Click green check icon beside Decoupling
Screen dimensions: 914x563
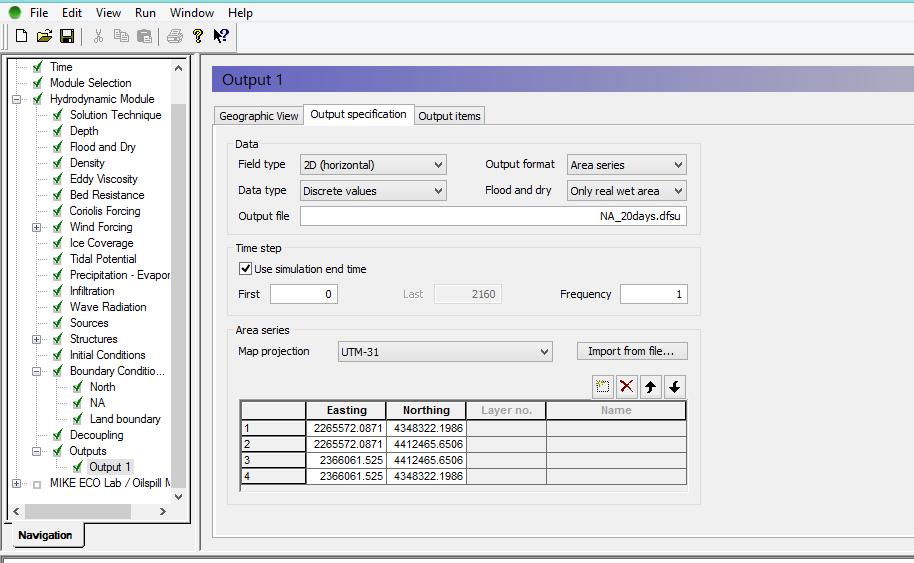pyautogui.click(x=58, y=434)
